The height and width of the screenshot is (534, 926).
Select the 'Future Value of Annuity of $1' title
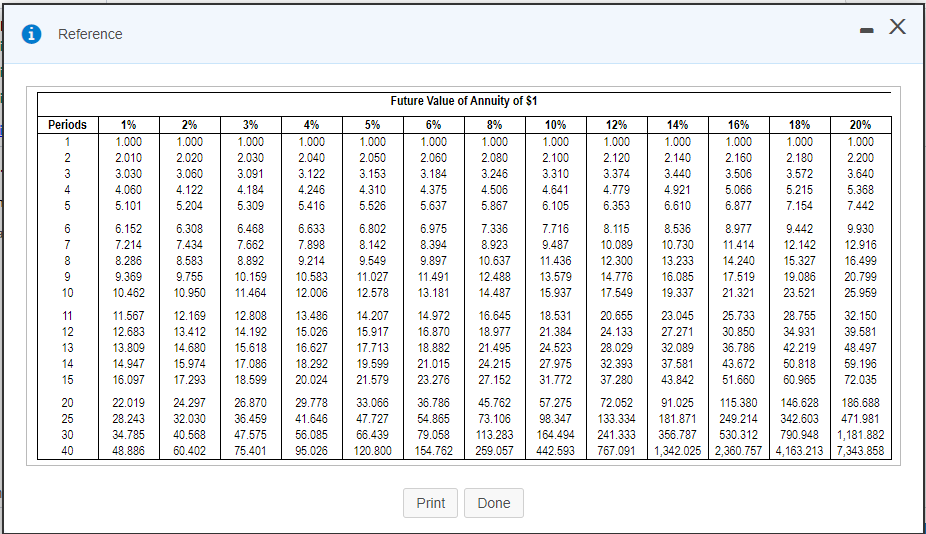(464, 101)
